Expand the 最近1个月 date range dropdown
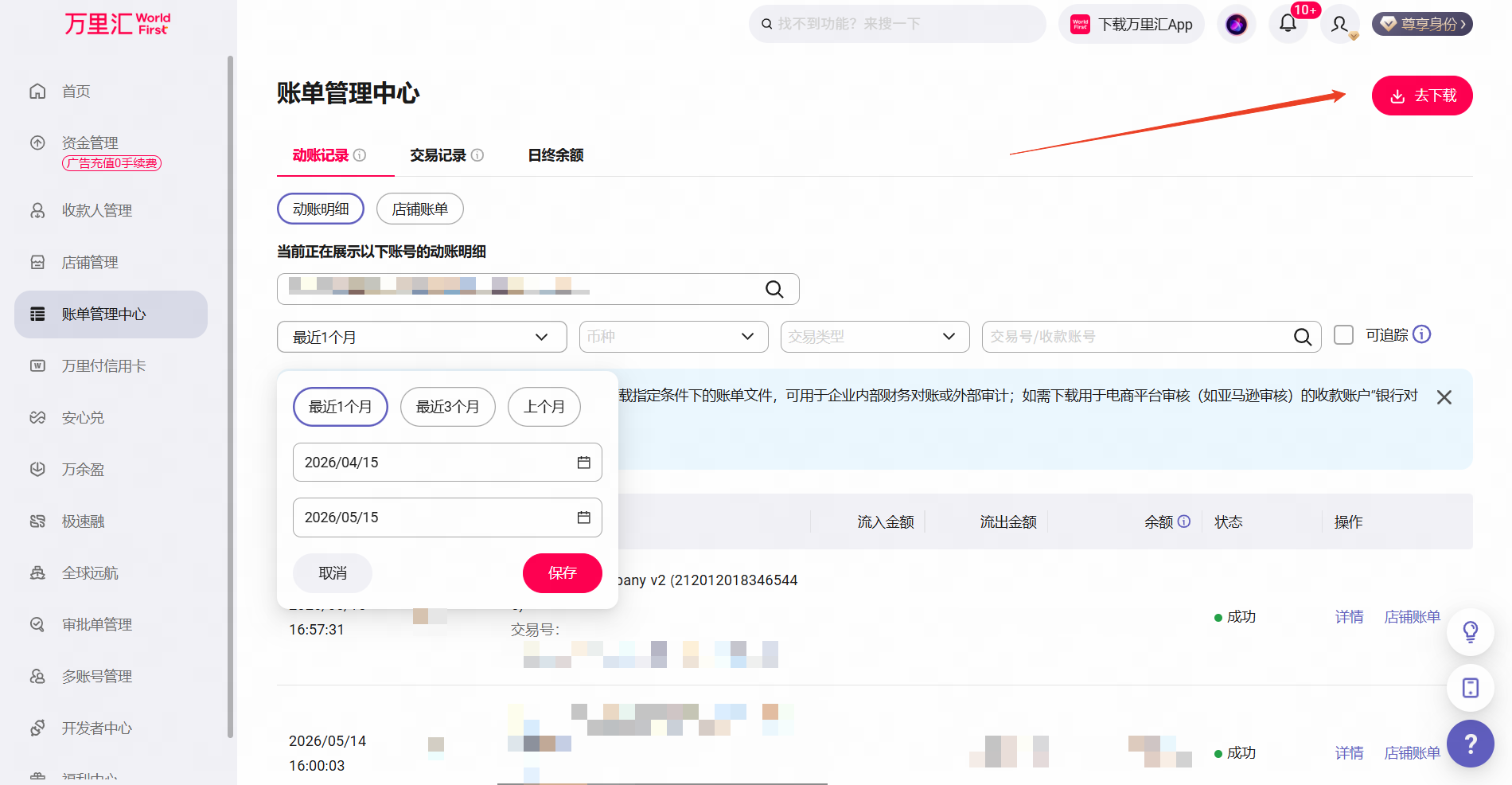1512x785 pixels. (x=422, y=337)
